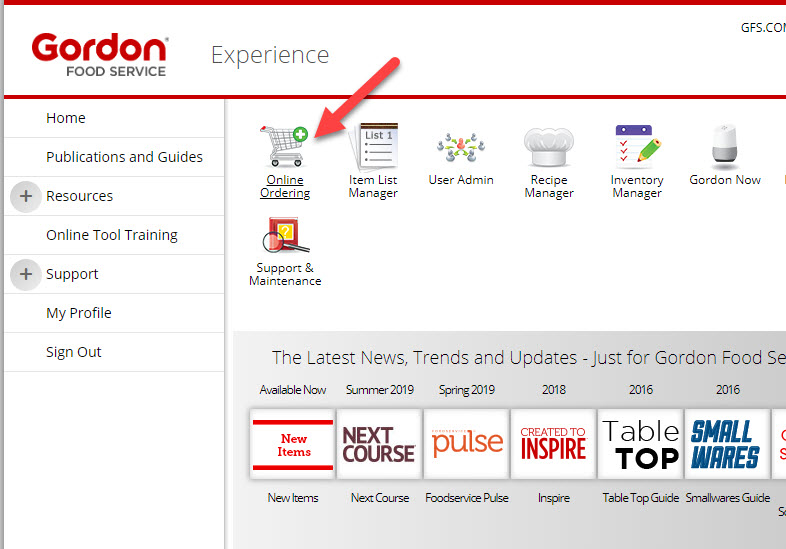Open Support in the sidebar
This screenshot has height=549, width=786.
click(72, 274)
